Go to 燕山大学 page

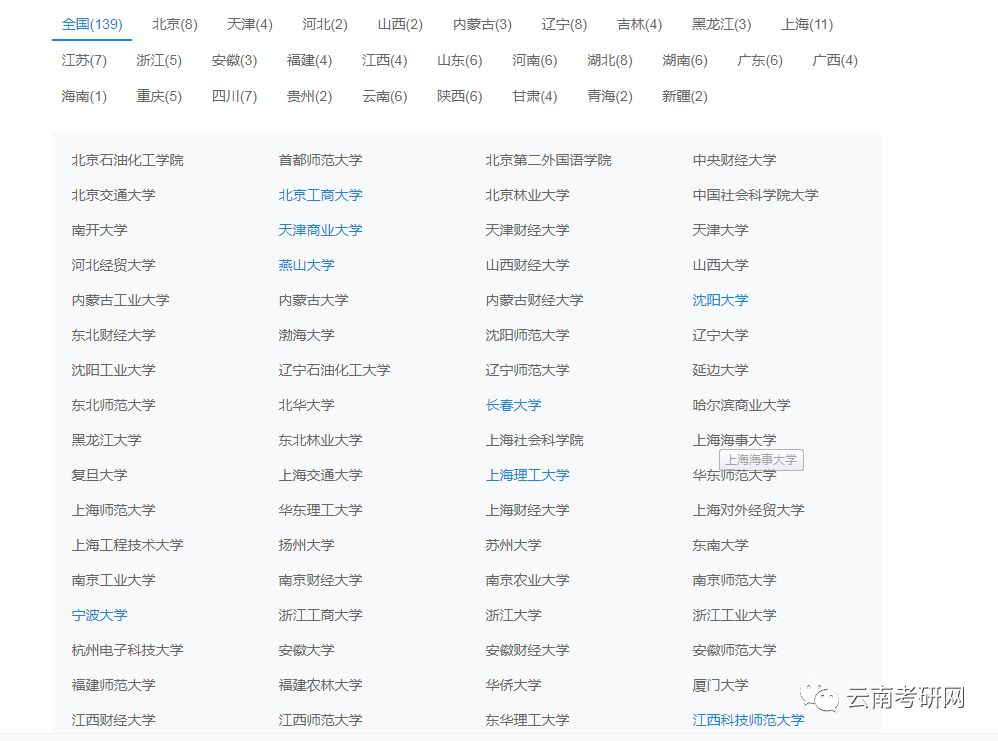tap(306, 265)
